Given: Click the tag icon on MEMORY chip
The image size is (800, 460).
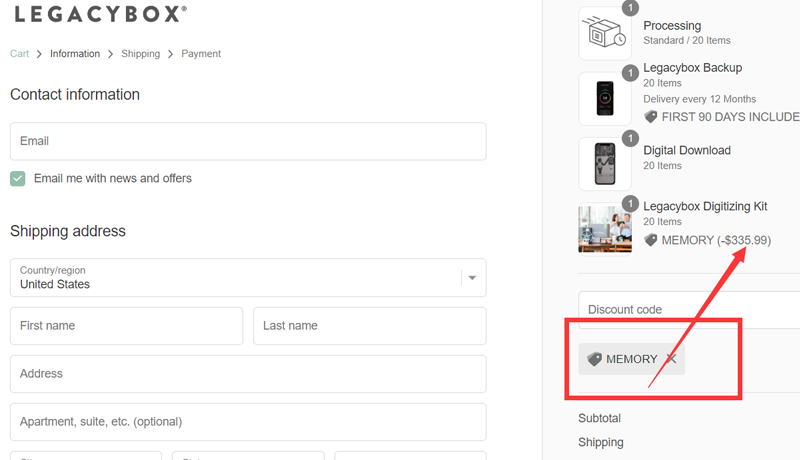Looking at the screenshot, I should [x=594, y=359].
